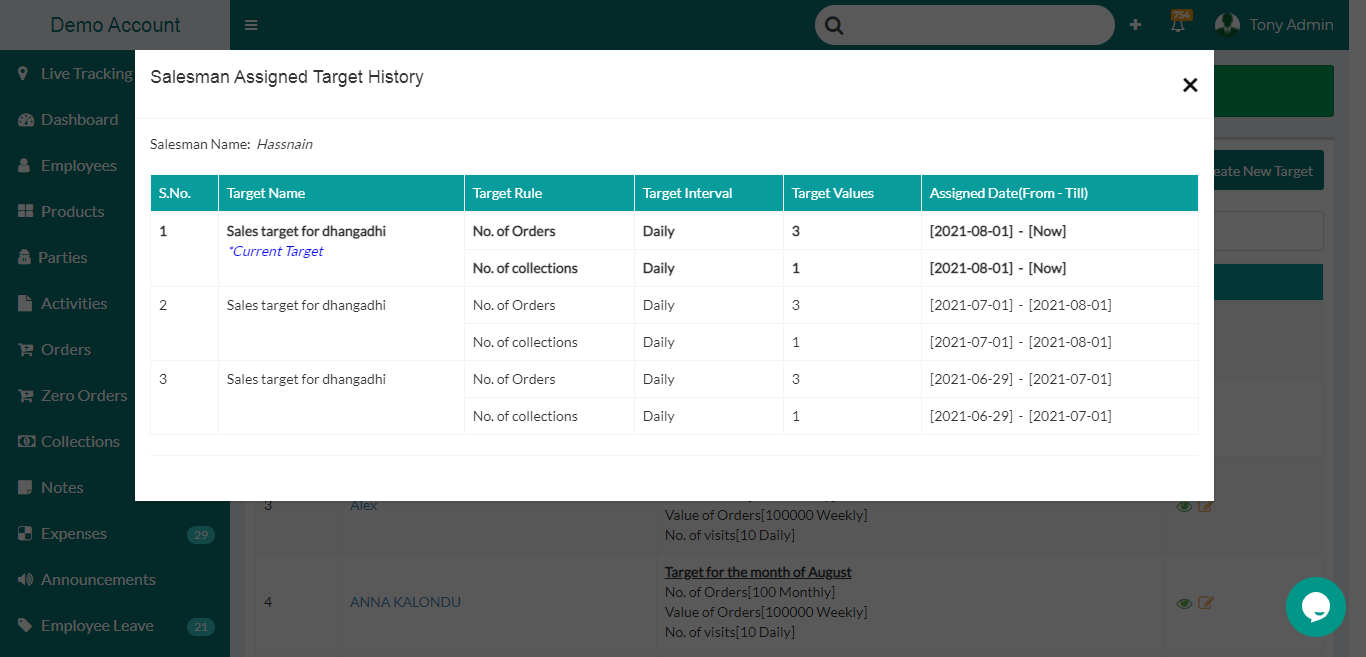Click the plus quick-add icon
This screenshot has height=657, width=1366.
[x=1135, y=25]
